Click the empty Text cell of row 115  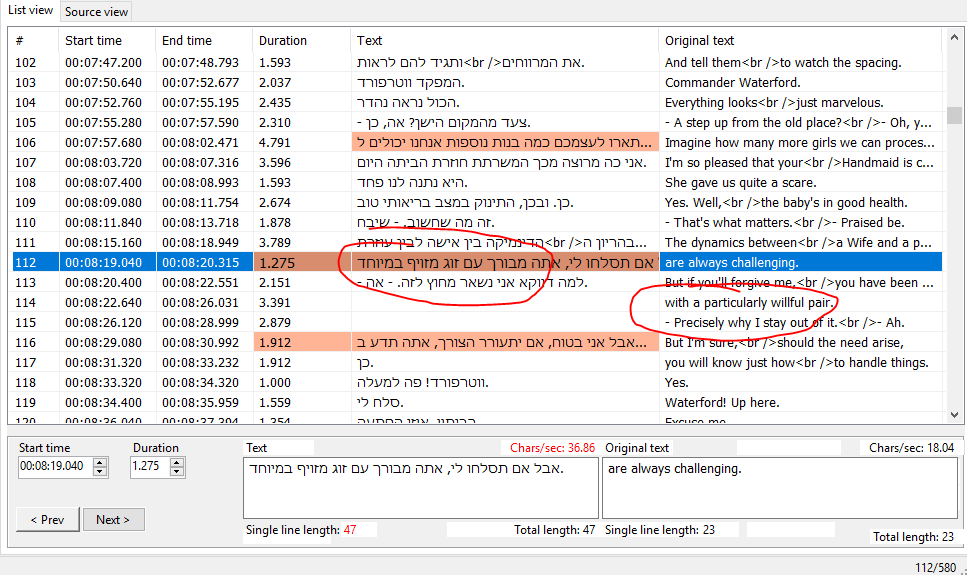click(x=504, y=322)
